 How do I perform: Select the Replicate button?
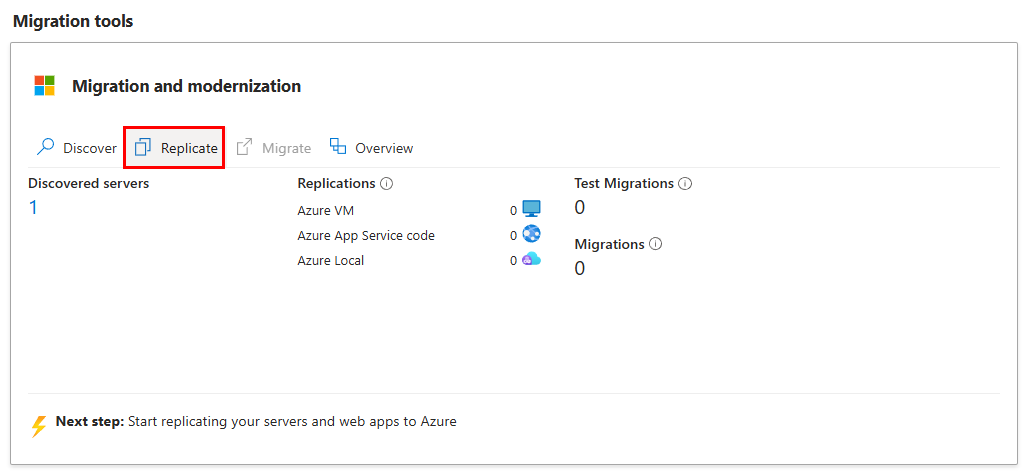[x=175, y=148]
